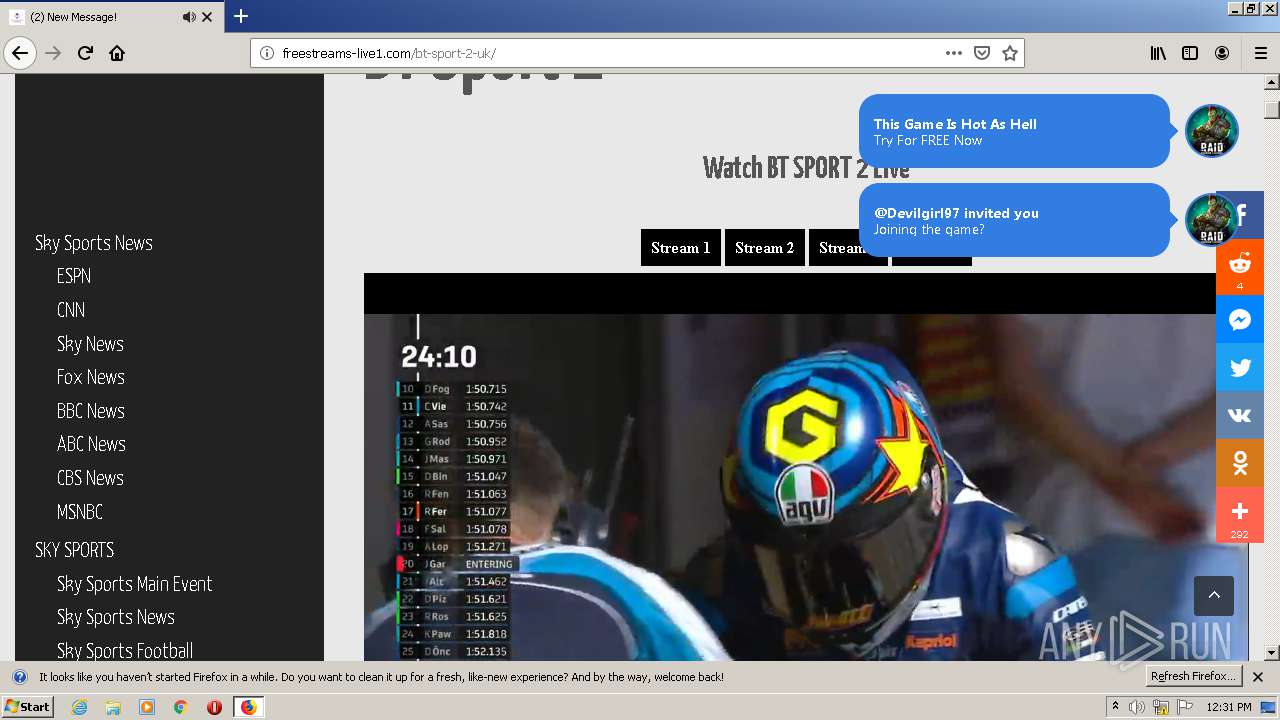This screenshot has height=720, width=1280.
Task: Share via Facebook Messenger
Action: [1240, 320]
